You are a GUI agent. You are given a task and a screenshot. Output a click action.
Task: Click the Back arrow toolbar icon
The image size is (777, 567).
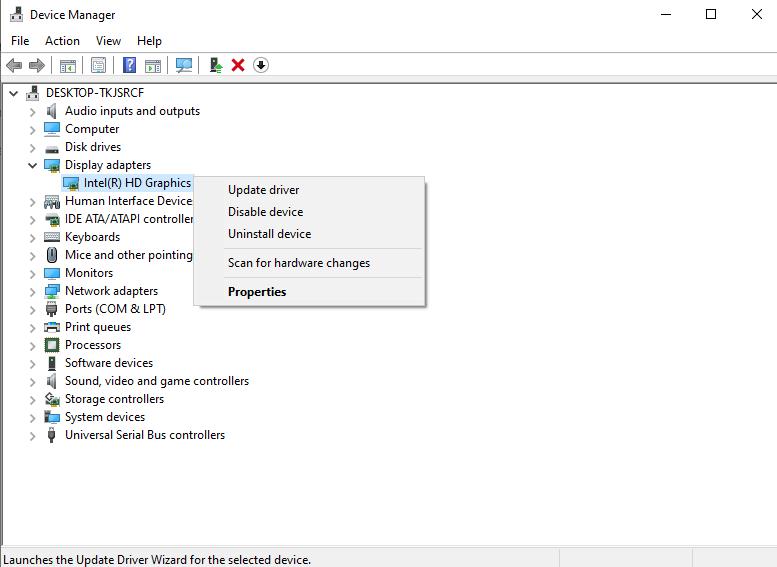tap(14, 65)
